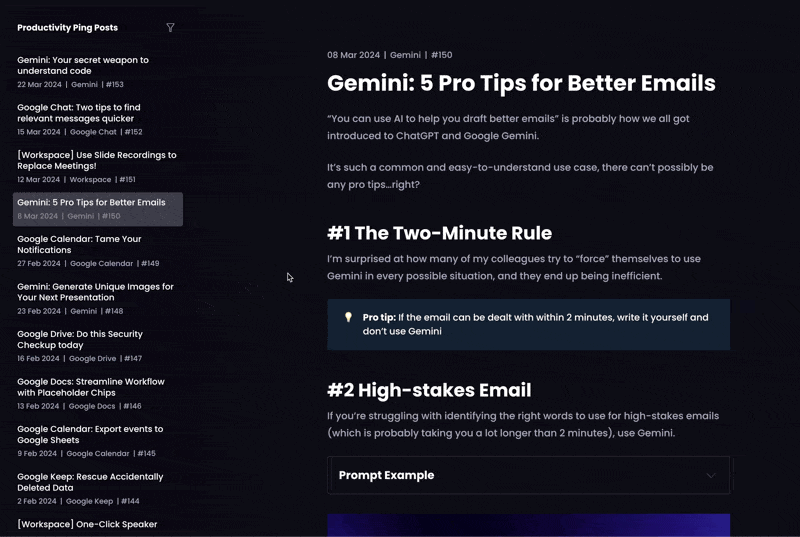Open Google Calendar: Export events to Google Sheets
Screen dimensions: 800x537
pyautogui.click(x=97, y=441)
